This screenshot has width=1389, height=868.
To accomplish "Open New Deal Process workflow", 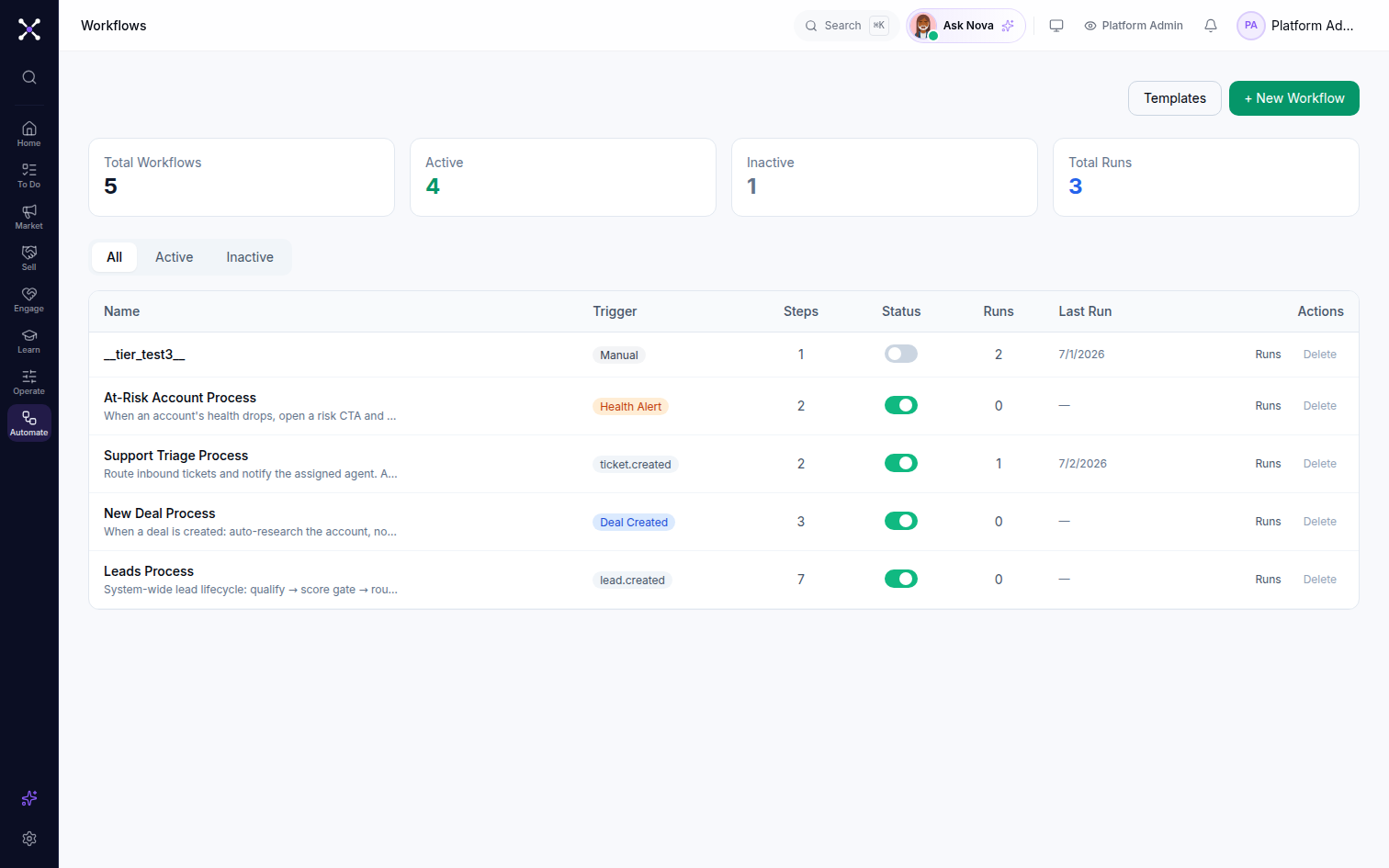I will pos(159,513).
